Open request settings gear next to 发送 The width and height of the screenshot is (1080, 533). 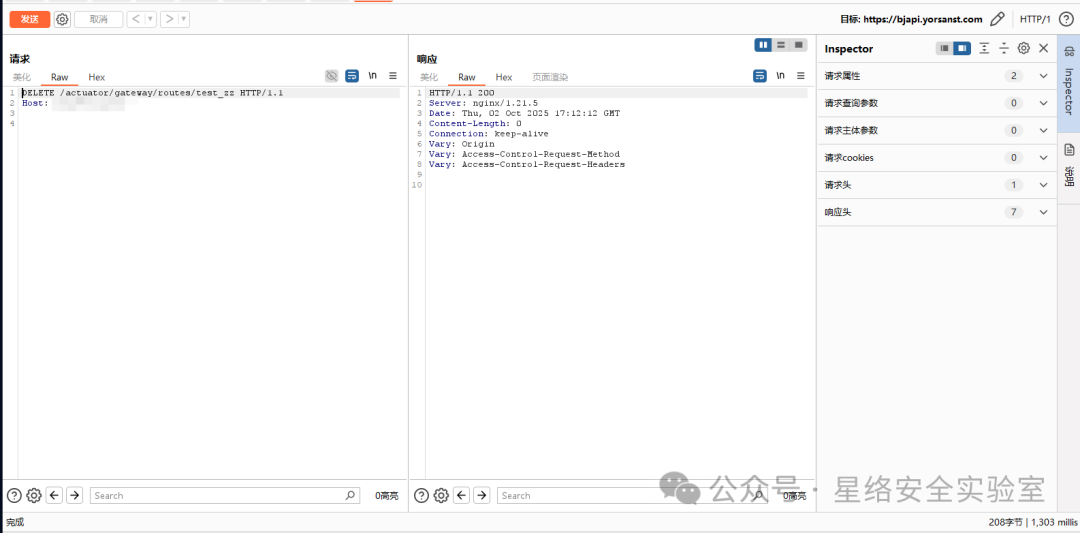pyautogui.click(x=62, y=19)
